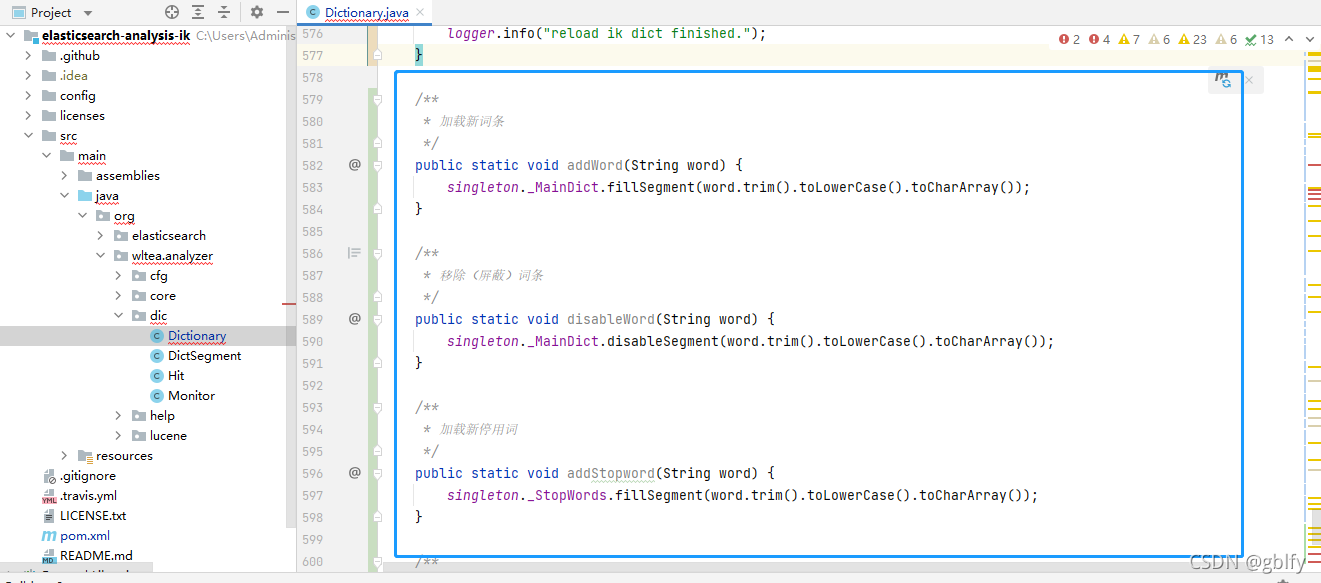Toggle rendered doc icon at line 586
The width and height of the screenshot is (1321, 583).
(354, 253)
